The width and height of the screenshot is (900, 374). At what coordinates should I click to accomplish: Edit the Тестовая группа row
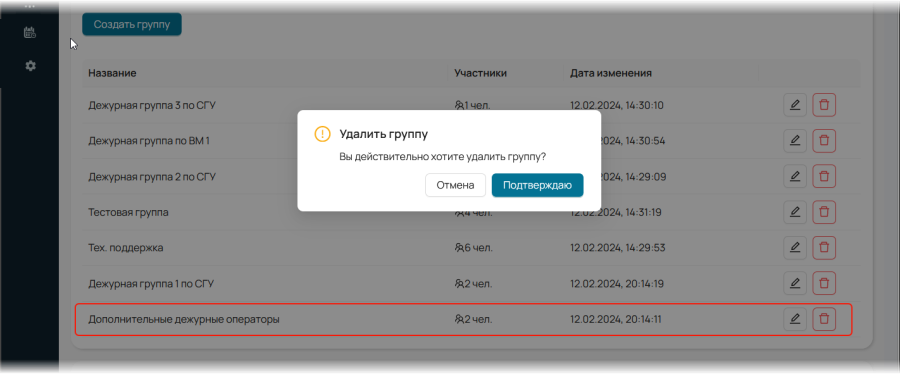click(795, 212)
